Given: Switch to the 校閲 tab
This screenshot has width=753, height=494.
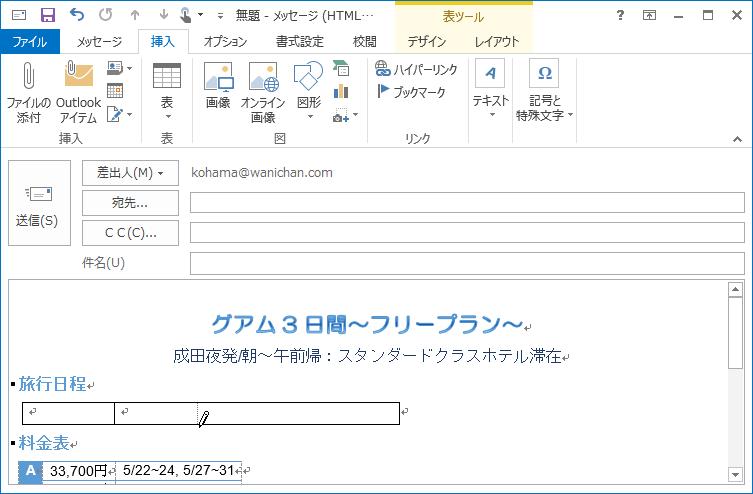Looking at the screenshot, I should (x=364, y=42).
